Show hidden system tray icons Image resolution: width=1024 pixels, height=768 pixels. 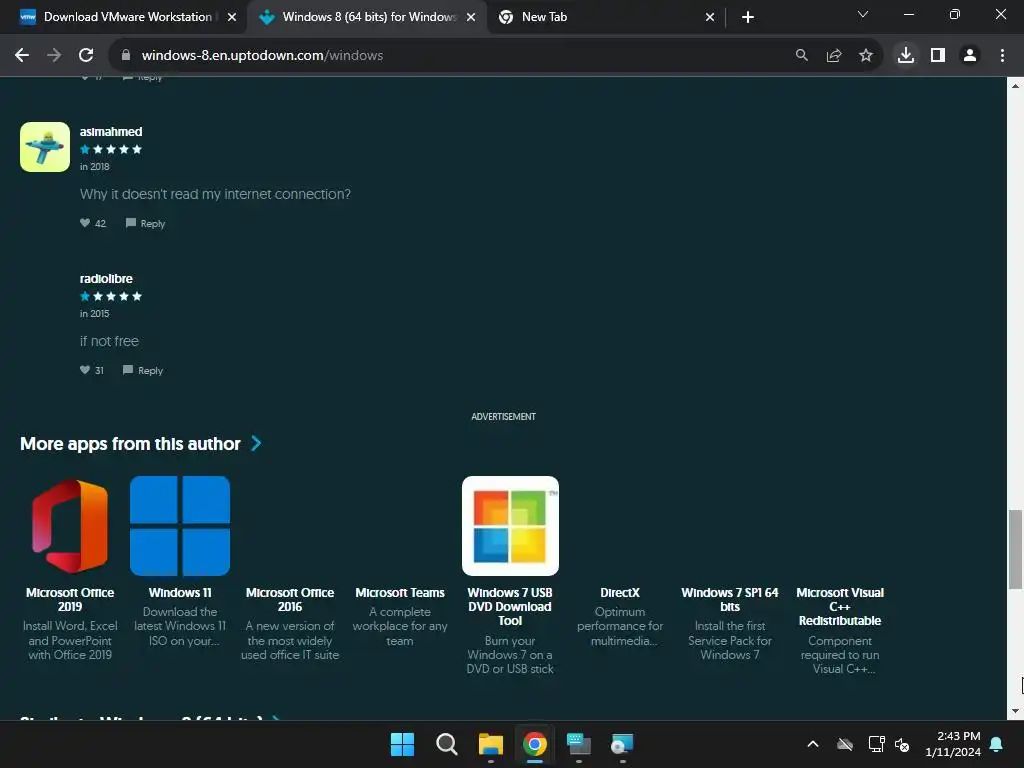[812, 744]
